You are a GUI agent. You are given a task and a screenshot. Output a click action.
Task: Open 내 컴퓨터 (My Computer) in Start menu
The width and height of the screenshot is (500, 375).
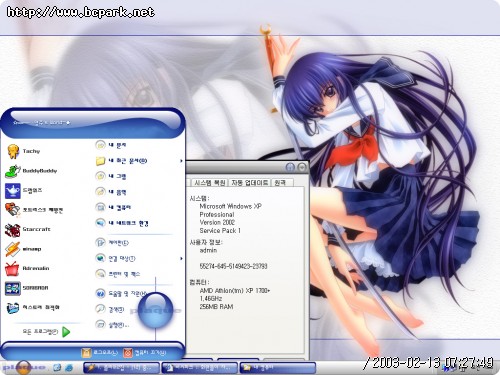pyautogui.click(x=113, y=207)
